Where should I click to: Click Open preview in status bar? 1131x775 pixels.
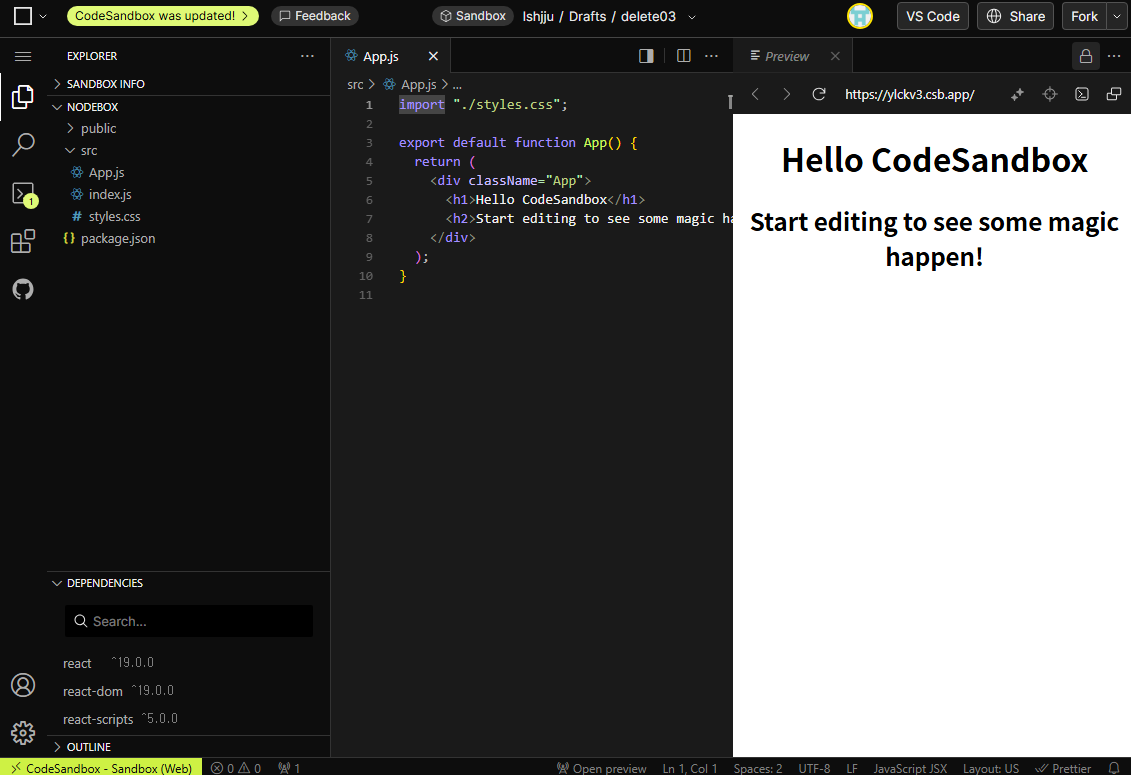[x=602, y=768]
